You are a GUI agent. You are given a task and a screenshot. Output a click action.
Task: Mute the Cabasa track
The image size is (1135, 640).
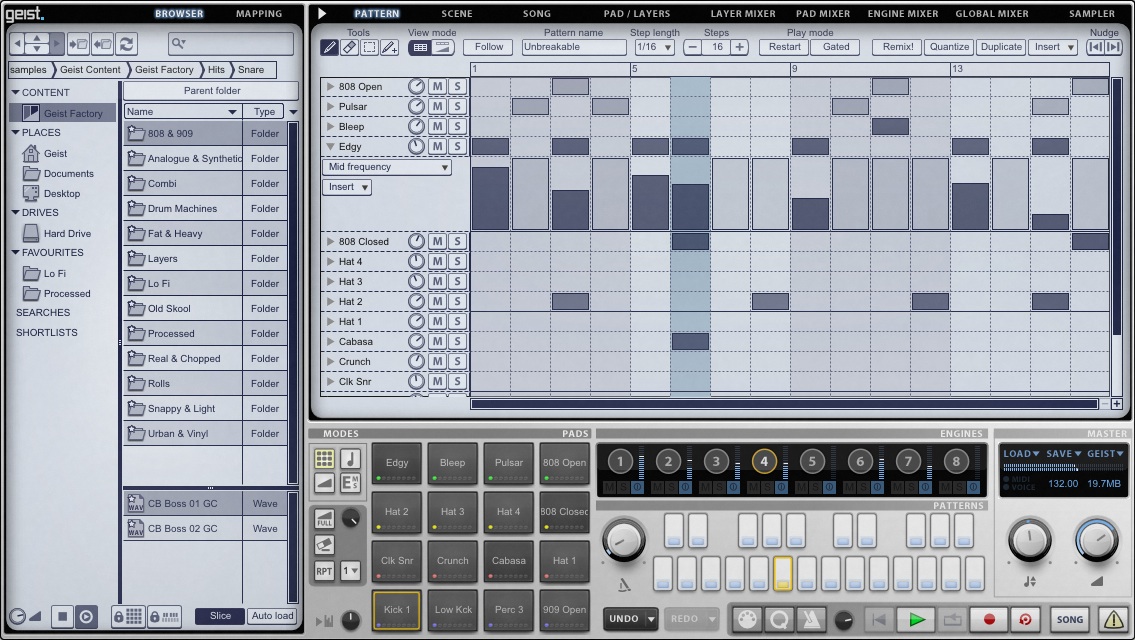[437, 341]
